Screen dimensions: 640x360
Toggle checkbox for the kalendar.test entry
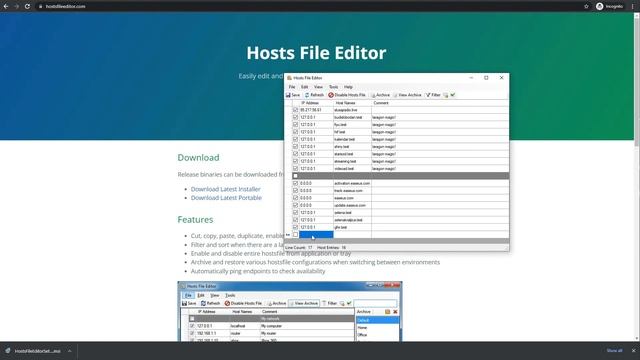point(296,139)
